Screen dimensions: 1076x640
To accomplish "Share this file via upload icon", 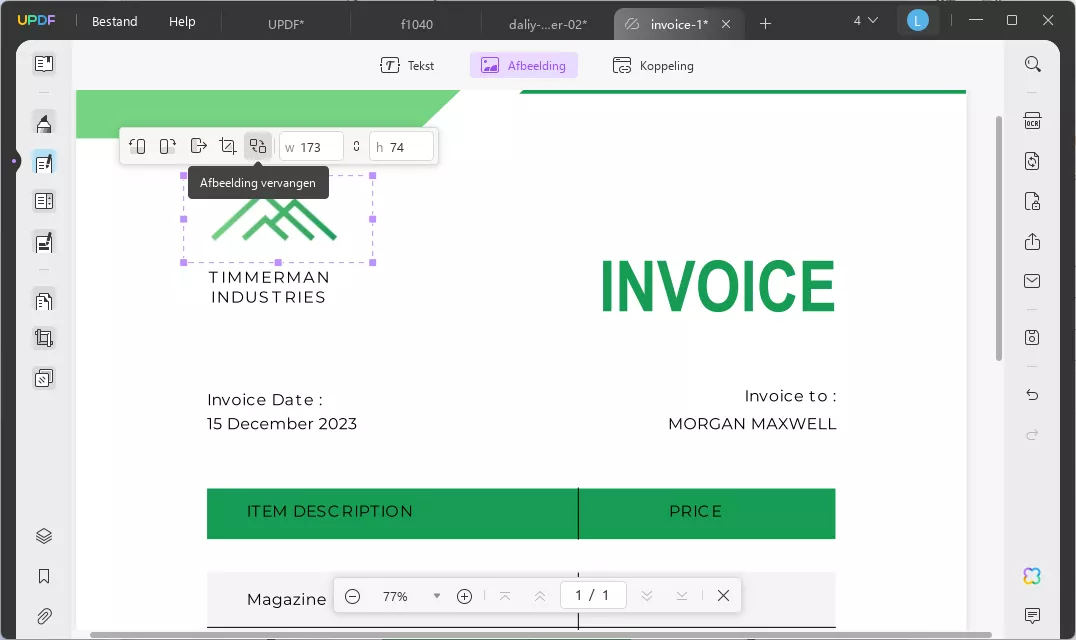I will pos(1033,241).
